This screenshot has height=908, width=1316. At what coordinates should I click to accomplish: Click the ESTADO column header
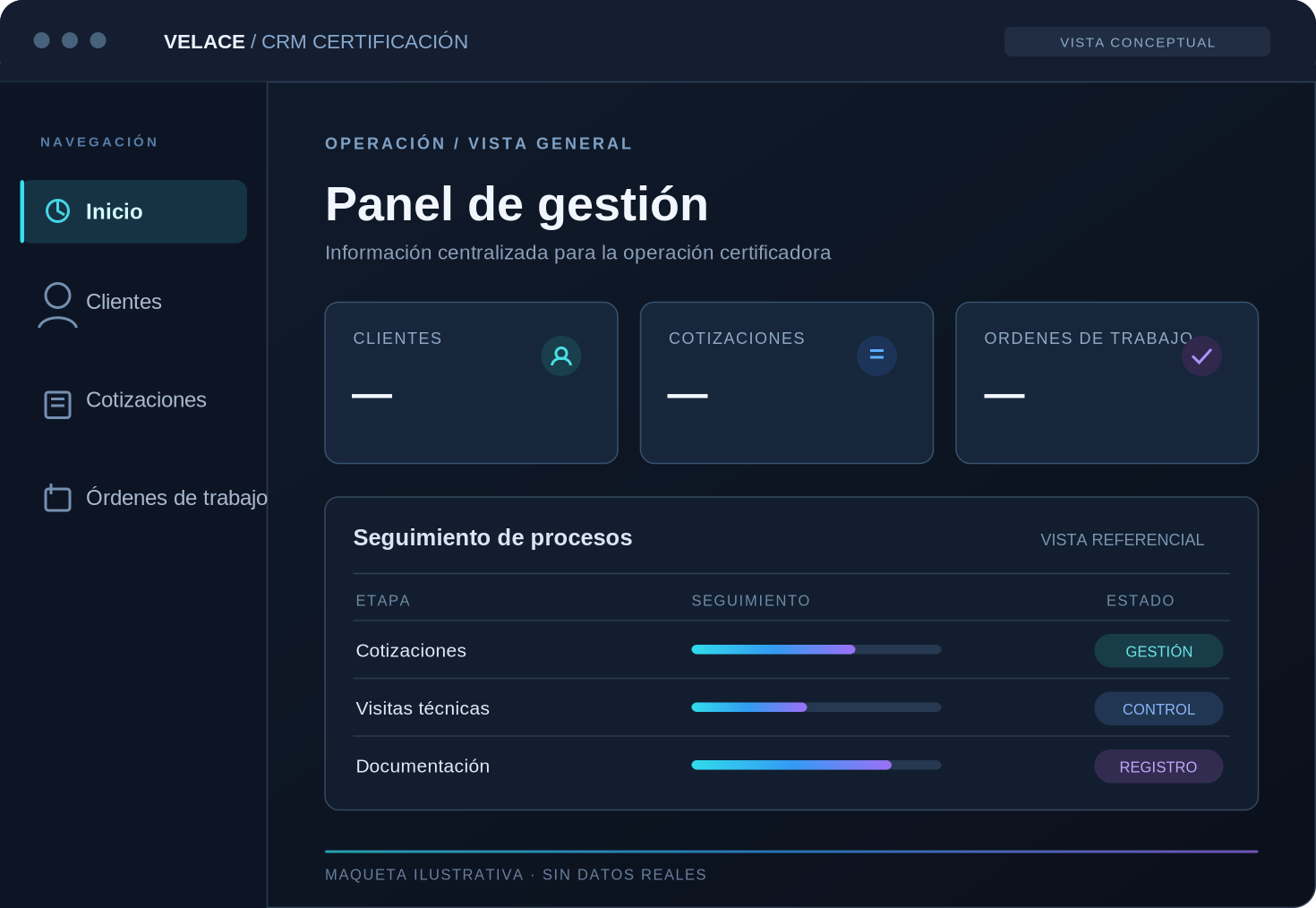1140,601
